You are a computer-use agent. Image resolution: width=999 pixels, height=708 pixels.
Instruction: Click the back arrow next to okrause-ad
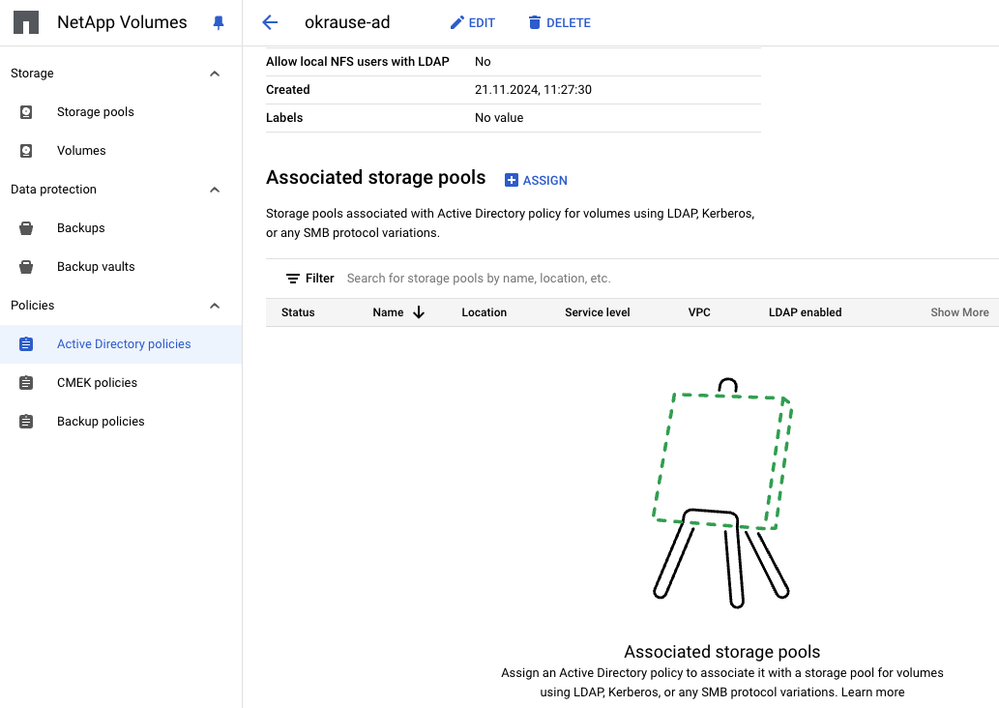(269, 23)
